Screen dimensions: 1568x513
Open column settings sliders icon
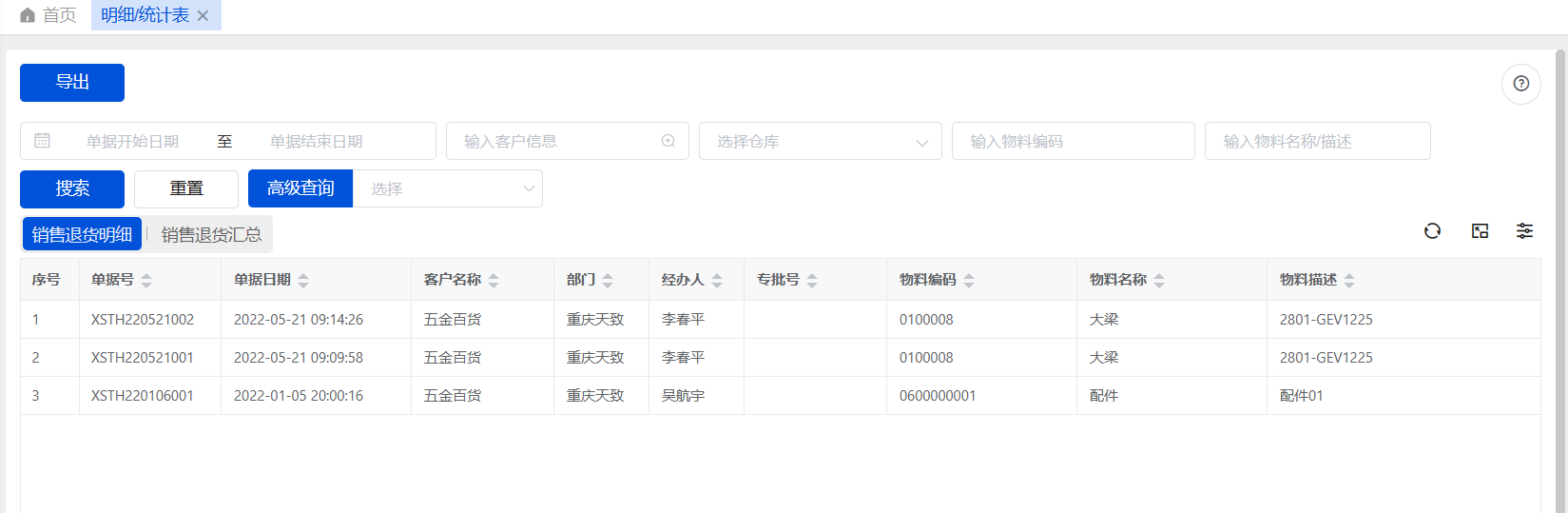1524,231
